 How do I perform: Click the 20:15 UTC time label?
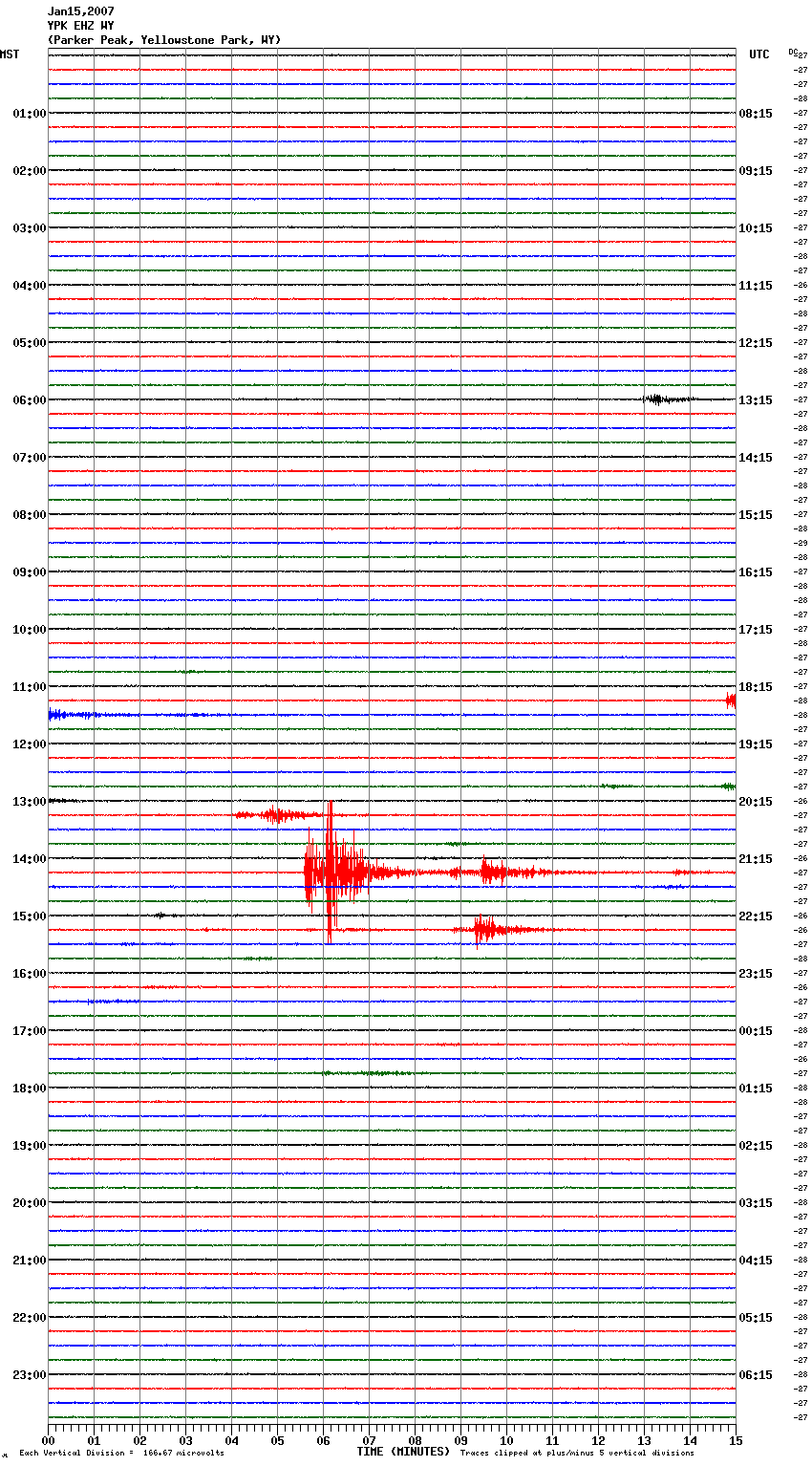click(x=756, y=802)
